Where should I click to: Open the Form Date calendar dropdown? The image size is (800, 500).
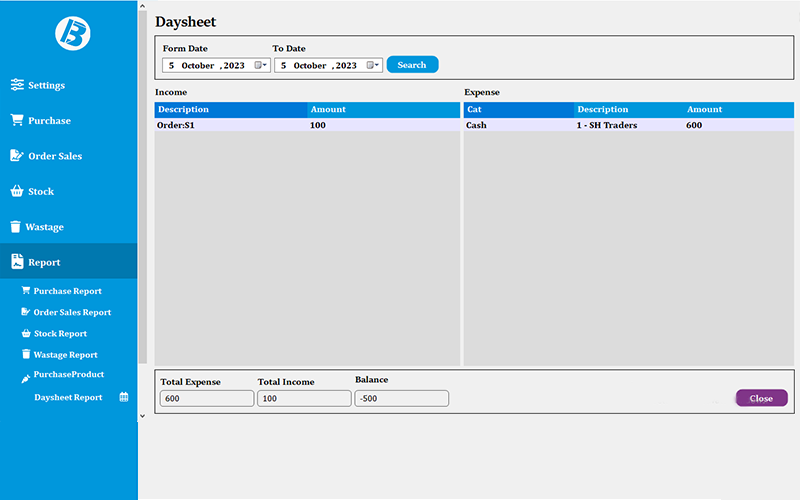point(261,65)
